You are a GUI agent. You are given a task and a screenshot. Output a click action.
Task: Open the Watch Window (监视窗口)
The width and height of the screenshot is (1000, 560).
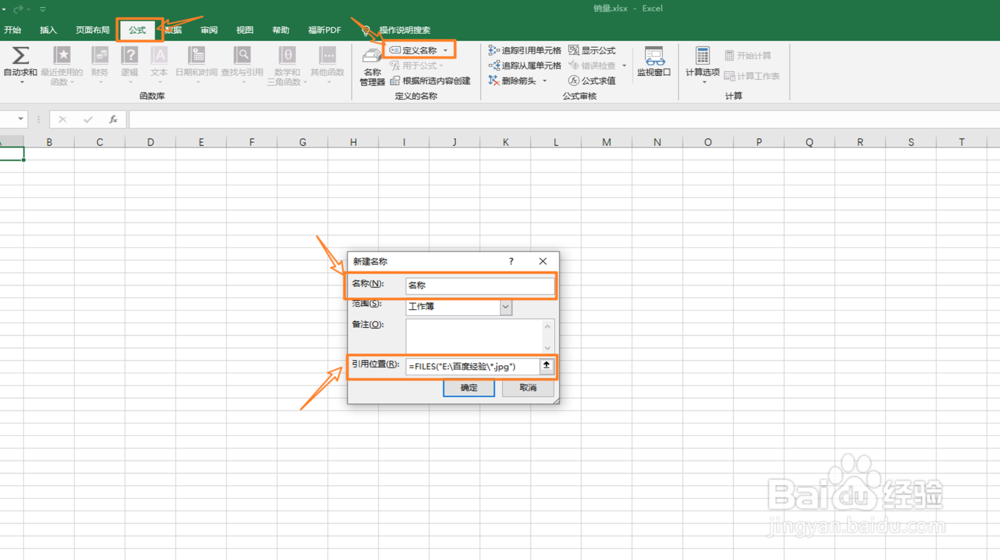[654, 61]
